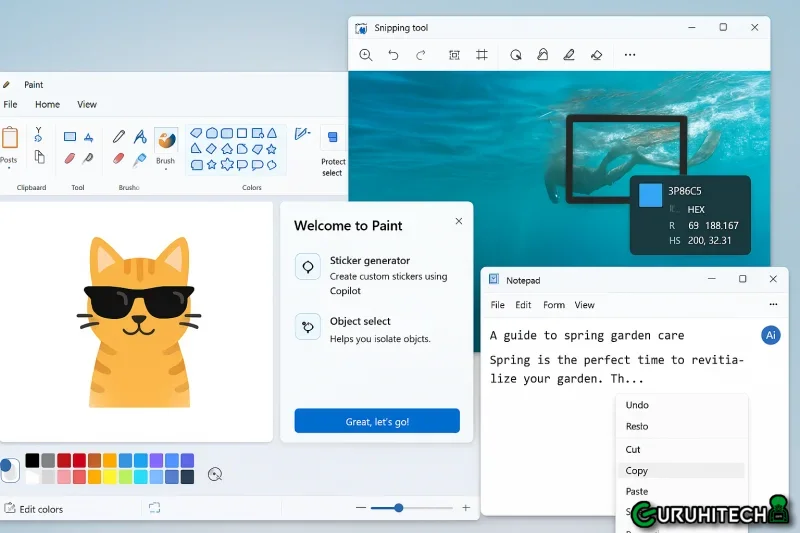Image resolution: width=800 pixels, height=533 pixels.
Task: Click the dashed selection icon in Paint status bar
Action: [155, 507]
